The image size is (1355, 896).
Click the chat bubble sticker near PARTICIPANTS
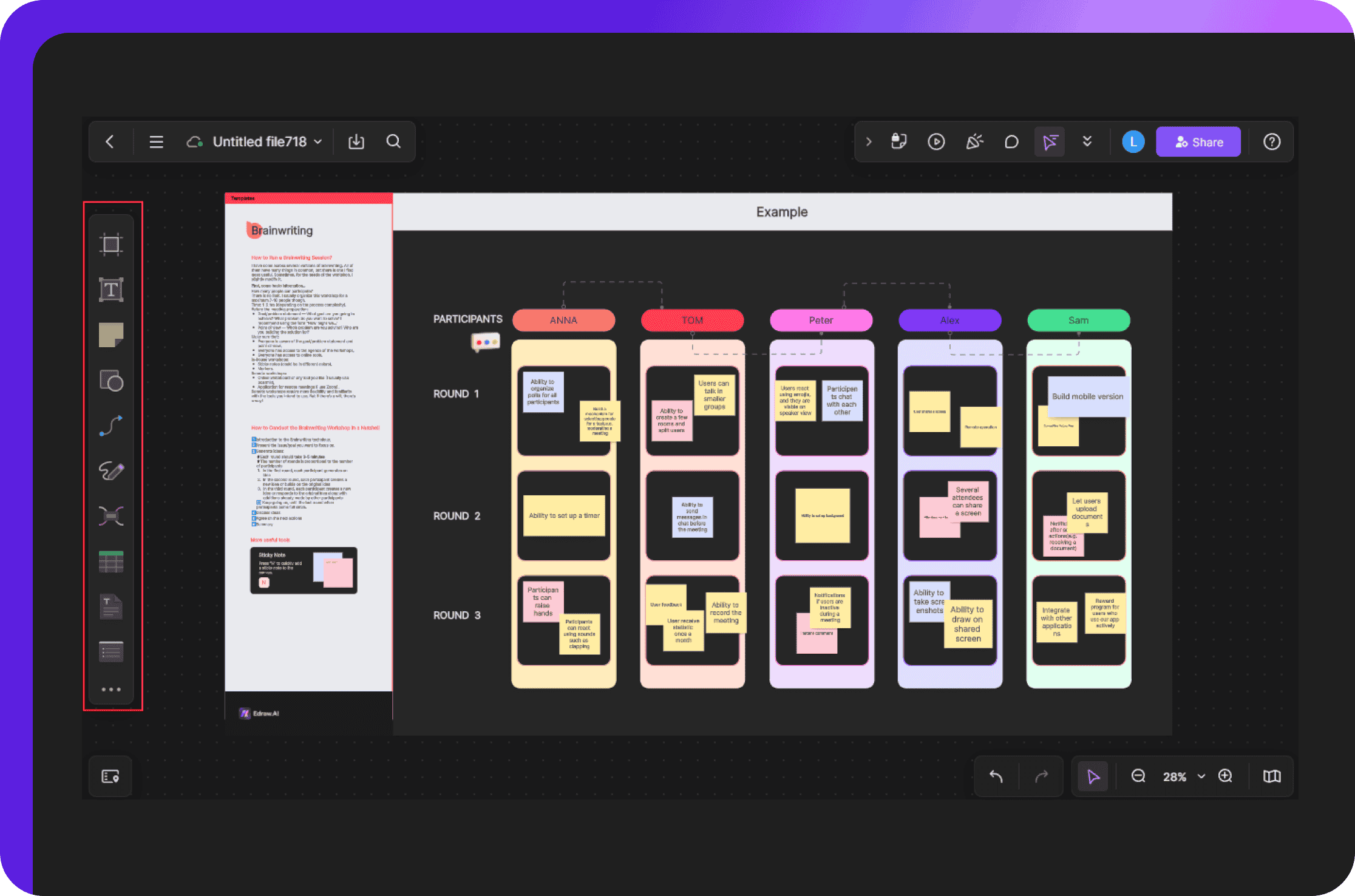pyautogui.click(x=486, y=342)
